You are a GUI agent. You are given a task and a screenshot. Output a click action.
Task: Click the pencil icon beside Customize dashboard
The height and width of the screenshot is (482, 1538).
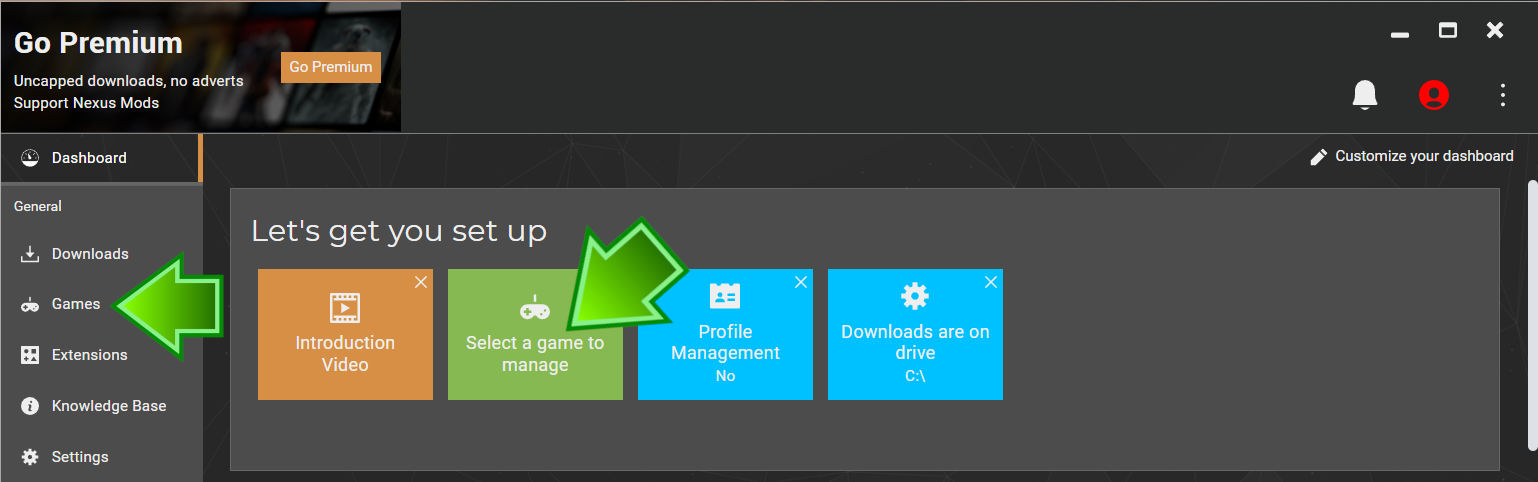[1319, 157]
